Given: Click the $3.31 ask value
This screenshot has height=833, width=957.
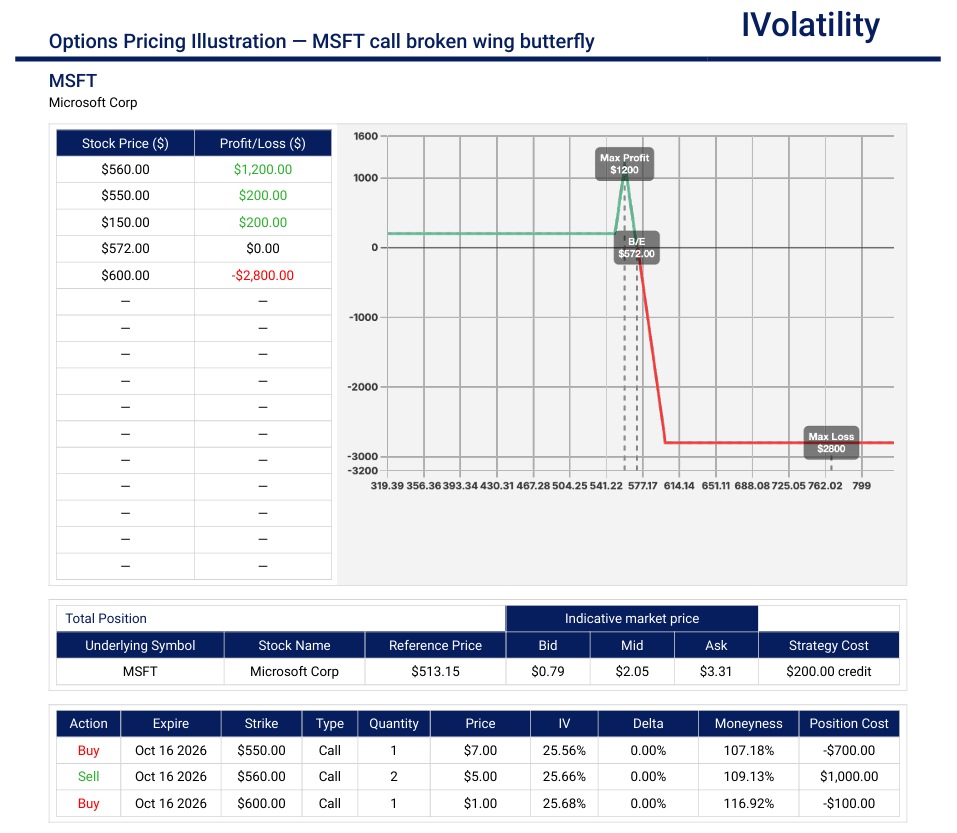Looking at the screenshot, I should coord(716,671).
